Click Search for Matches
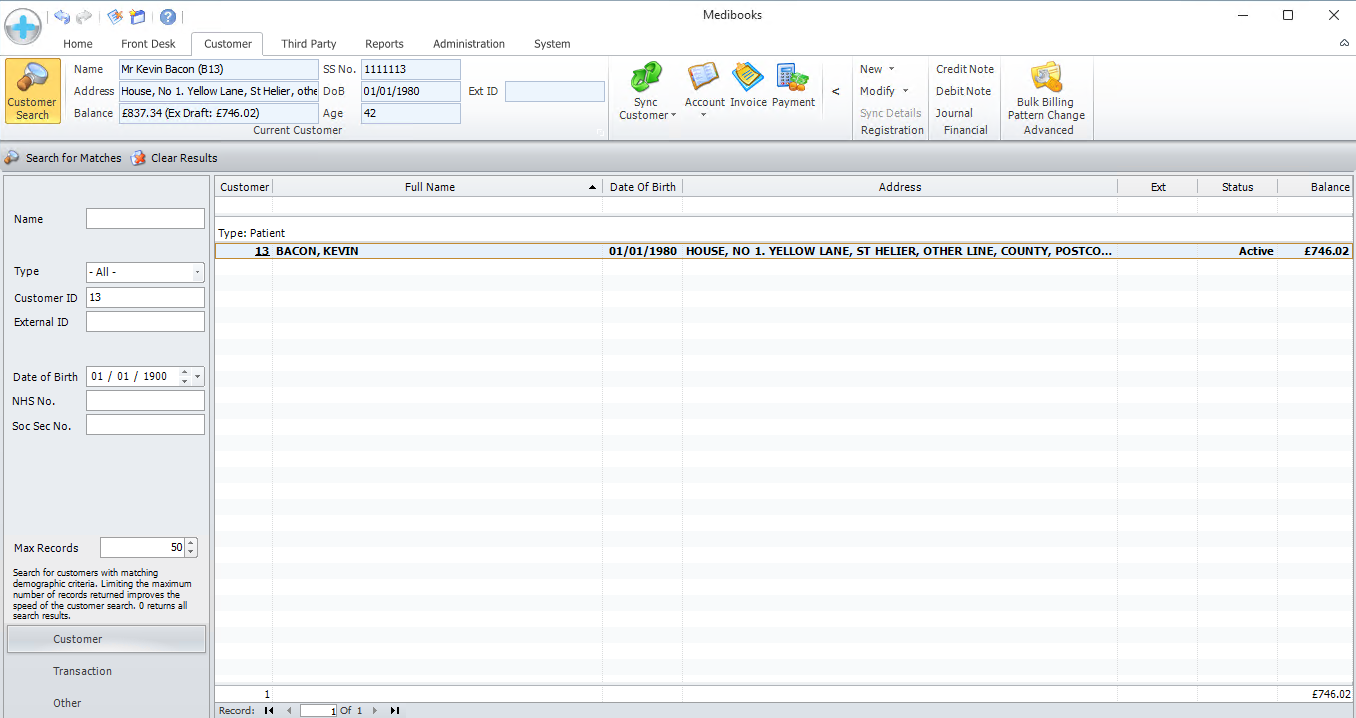 coord(63,158)
